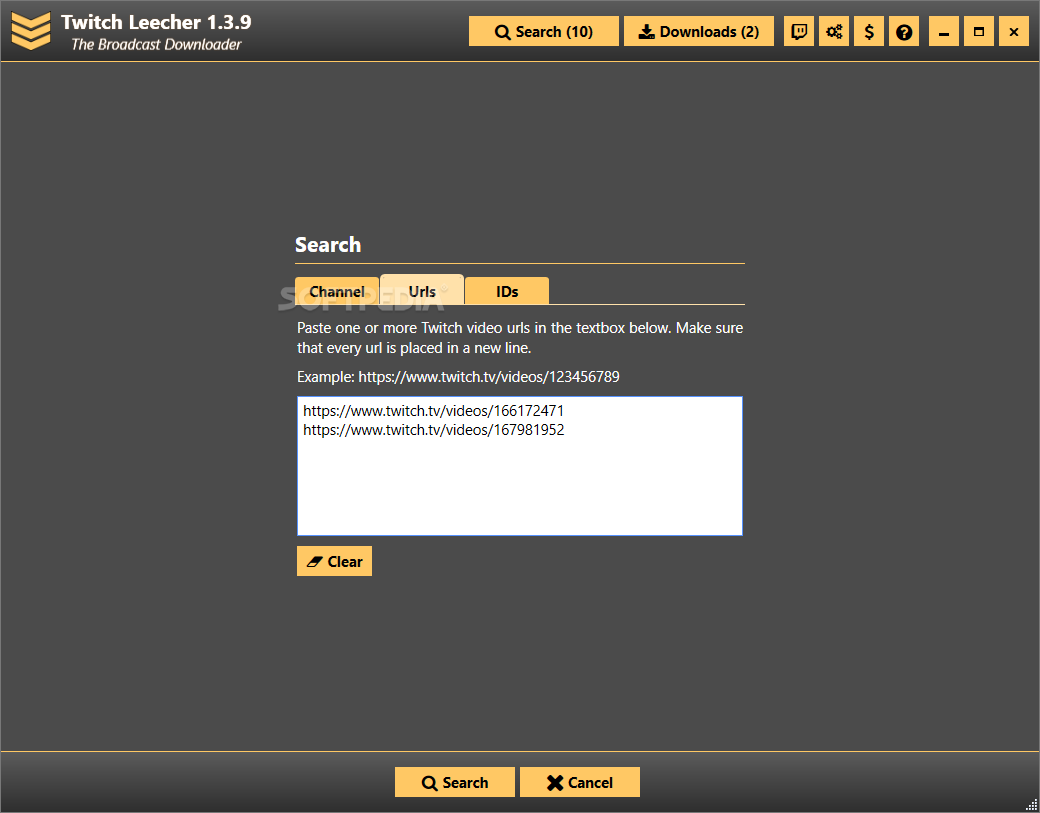The image size is (1040, 813).
Task: Click the Twitch Leecher 1.3.9 title
Action: [x=157, y=22]
